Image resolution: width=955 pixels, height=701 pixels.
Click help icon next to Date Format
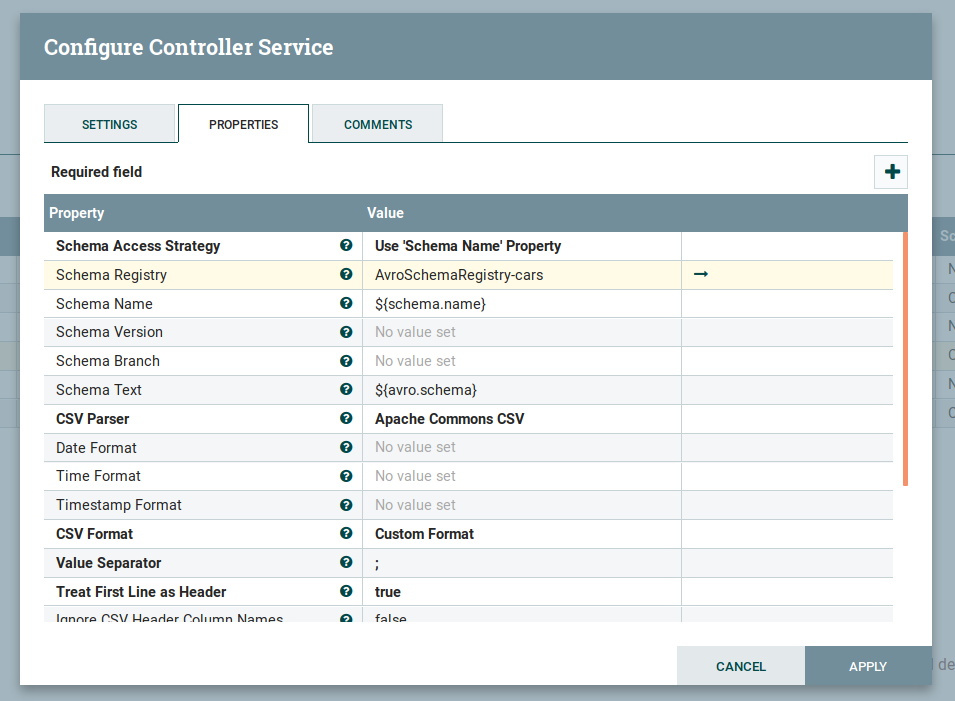346,447
